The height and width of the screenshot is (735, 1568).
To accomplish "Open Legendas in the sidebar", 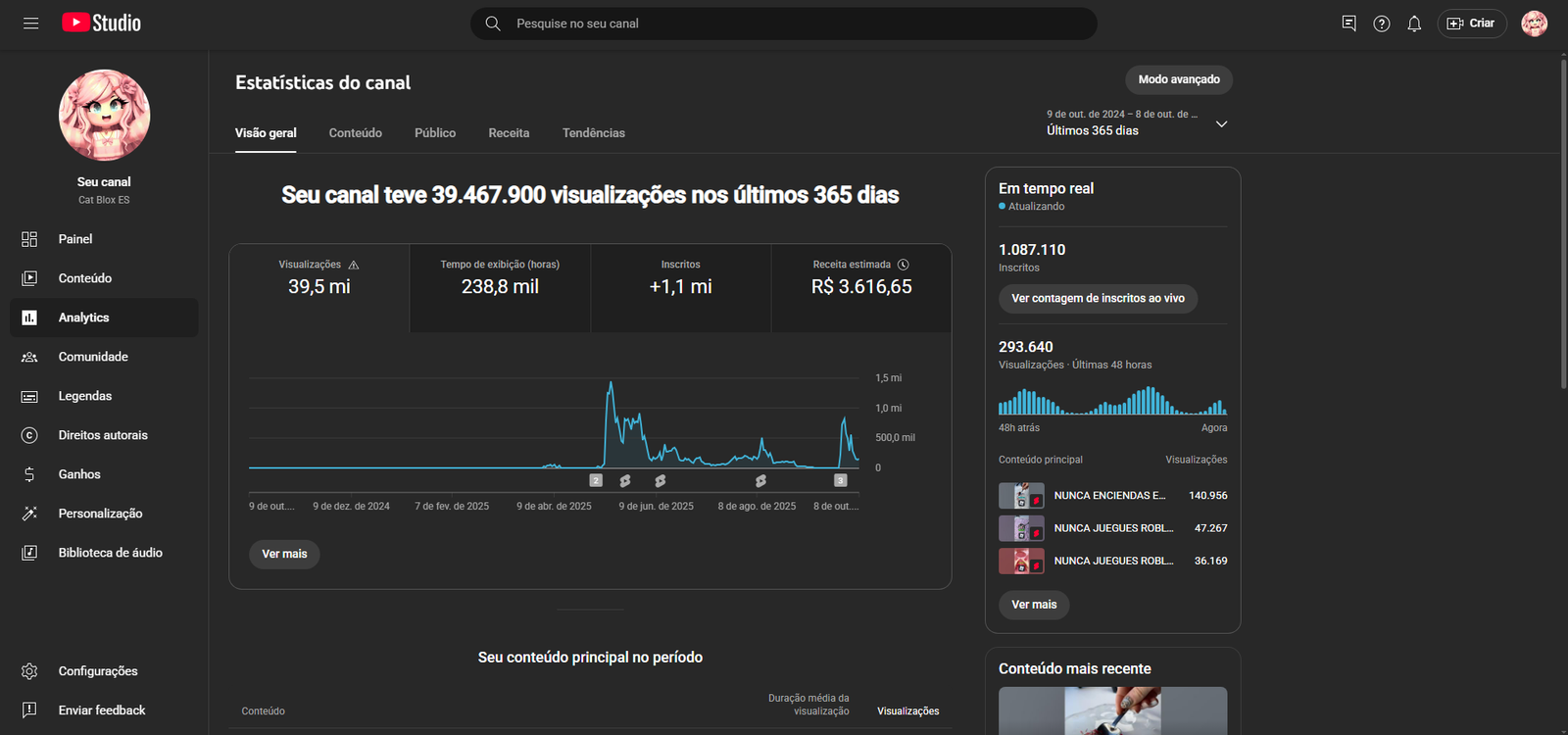I will pos(104,396).
